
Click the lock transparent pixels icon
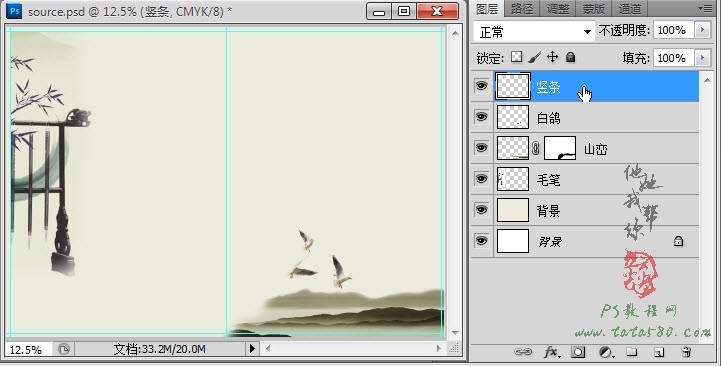point(517,57)
